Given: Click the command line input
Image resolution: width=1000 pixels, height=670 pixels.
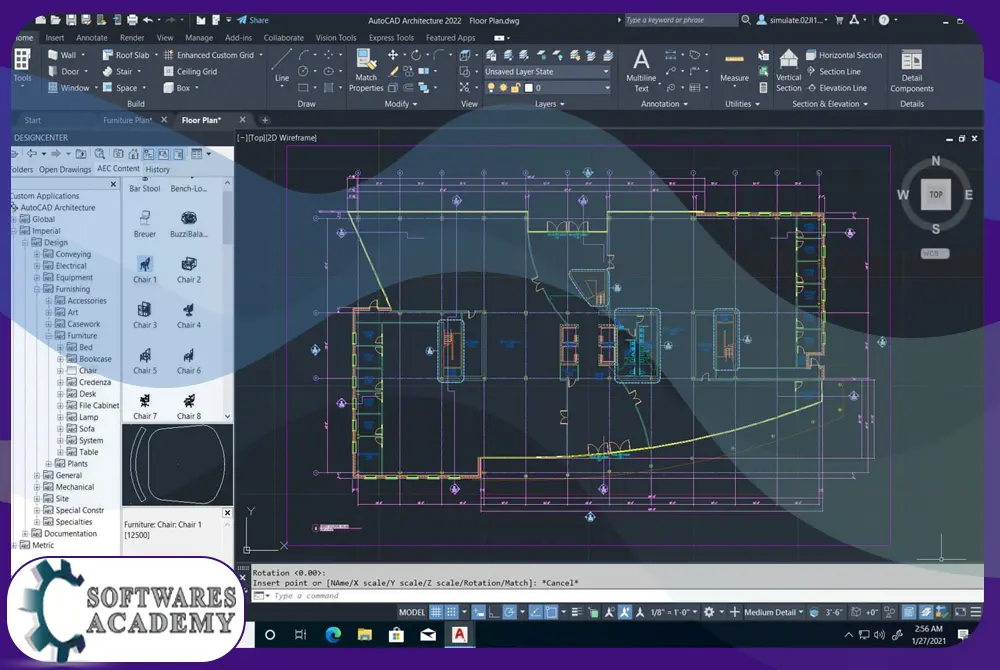Looking at the screenshot, I should click(x=616, y=595).
